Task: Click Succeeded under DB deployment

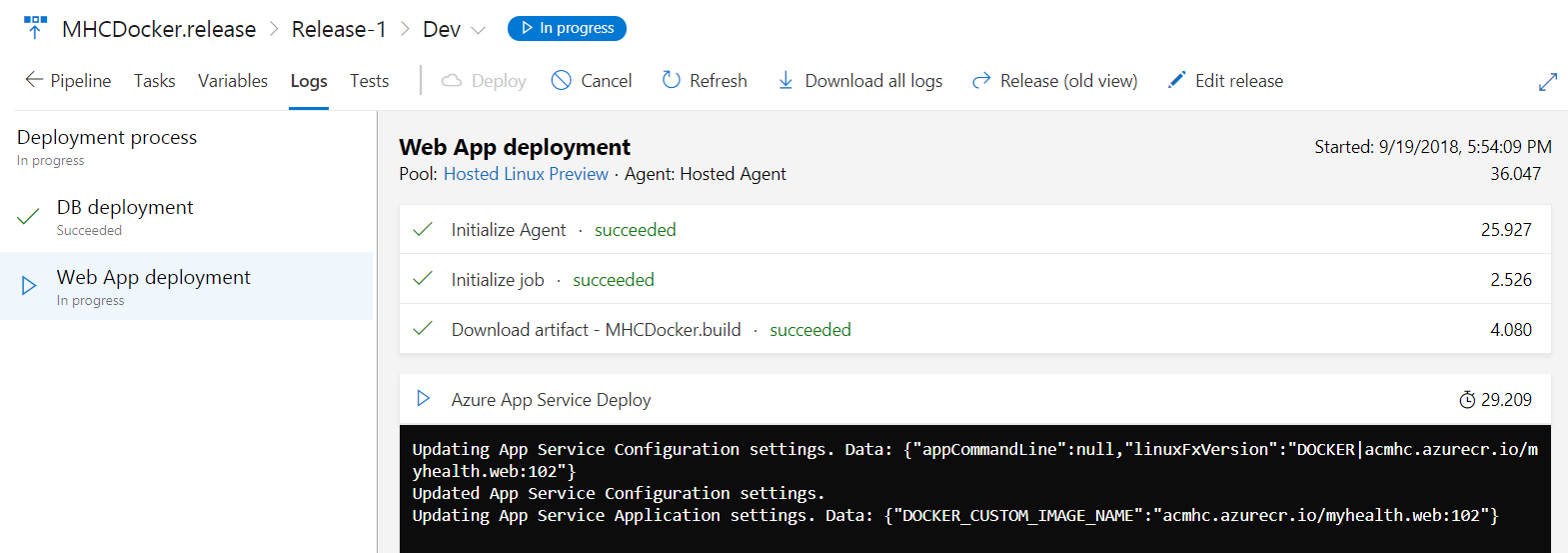Action: coord(89,231)
